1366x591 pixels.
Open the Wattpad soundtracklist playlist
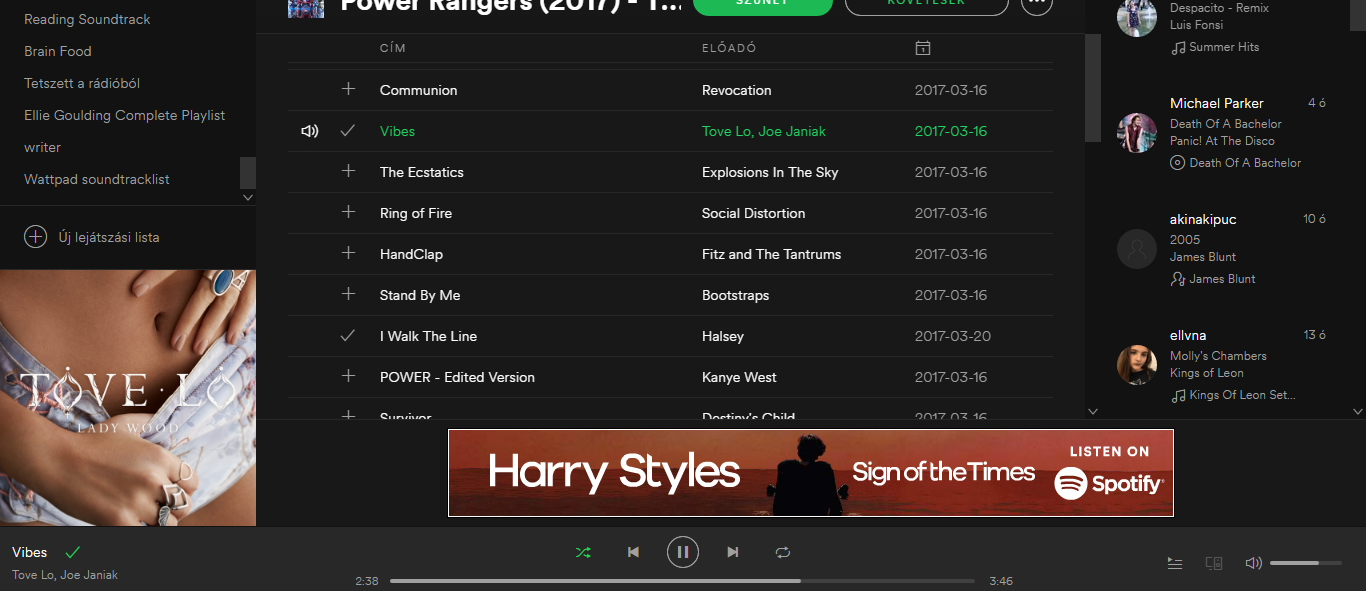pyautogui.click(x=97, y=179)
